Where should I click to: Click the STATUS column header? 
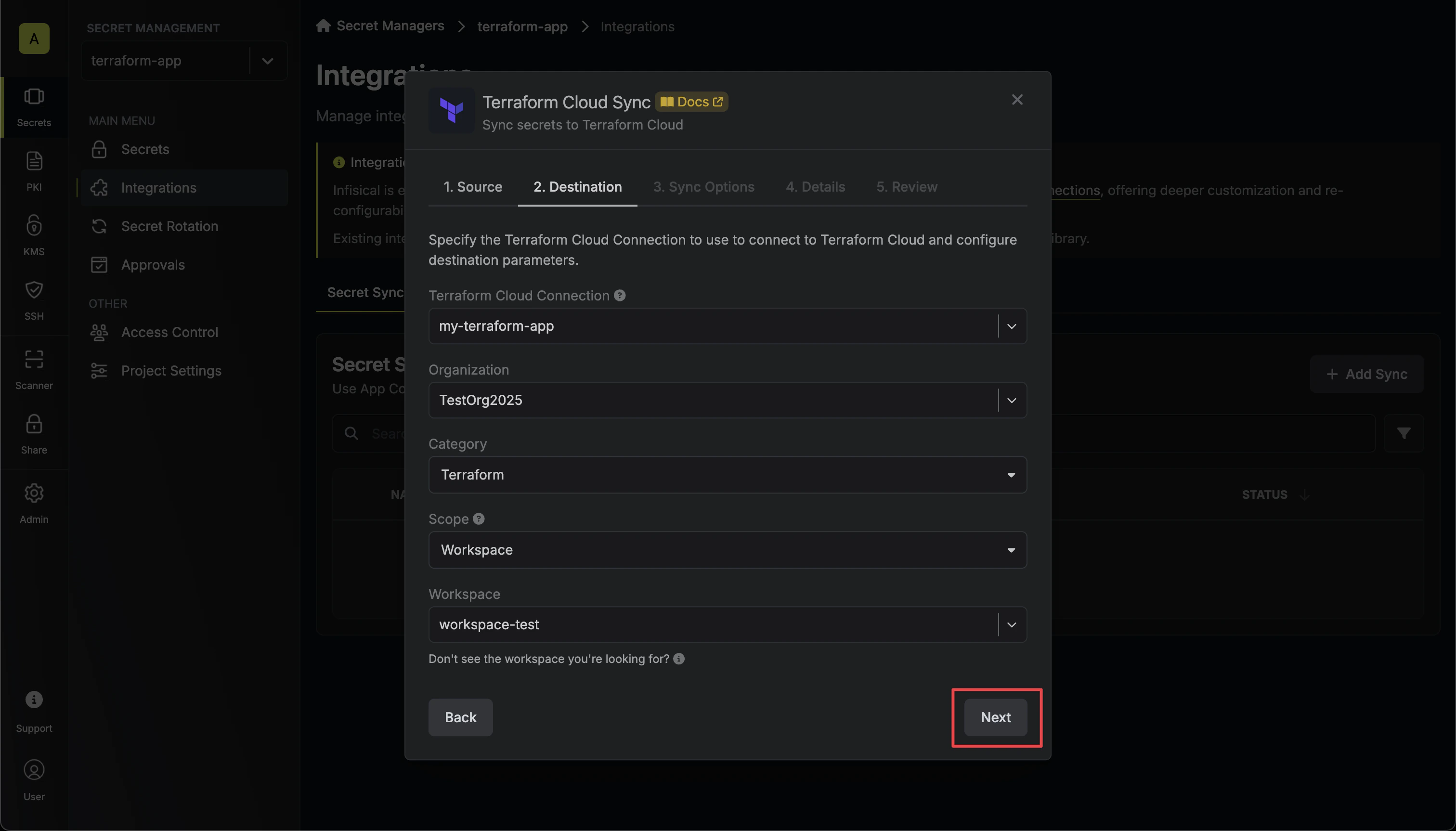1264,494
